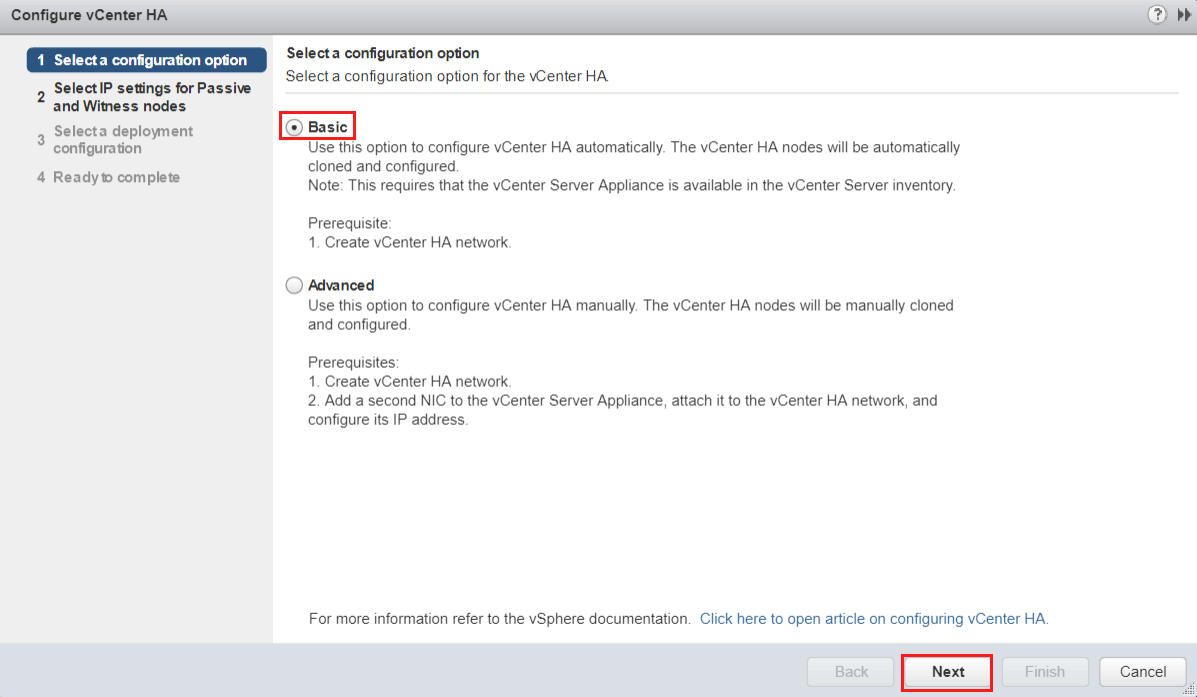The height and width of the screenshot is (697, 1197).
Task: Click the Advanced 'Prerequisites:' label text
Action: click(353, 363)
